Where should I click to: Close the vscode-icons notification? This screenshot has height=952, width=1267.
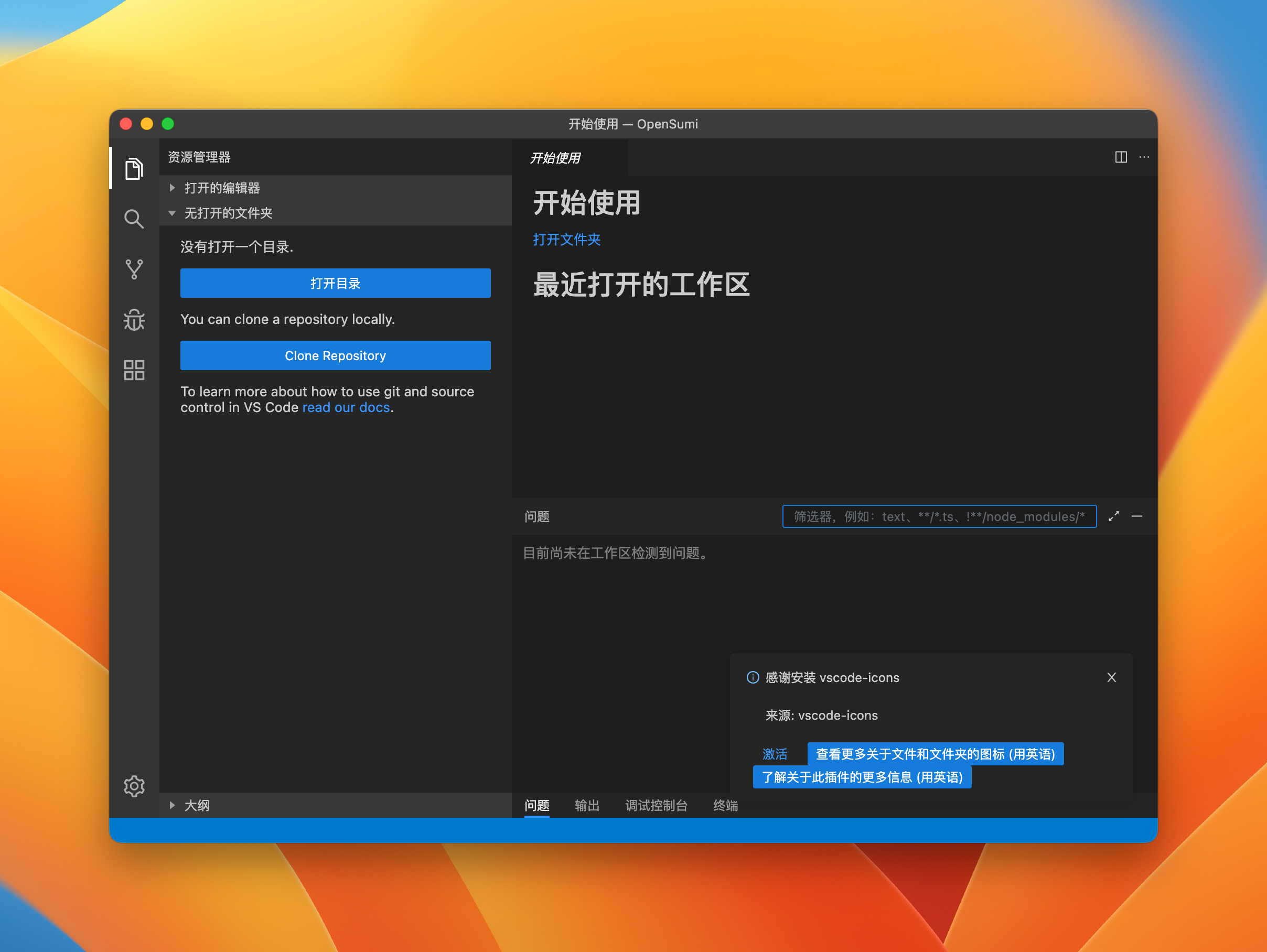(1111, 677)
